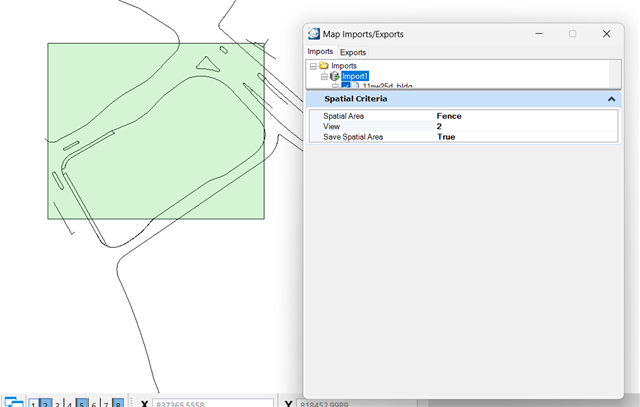Toggle view 2 button
The image size is (640, 407).
point(45,403)
